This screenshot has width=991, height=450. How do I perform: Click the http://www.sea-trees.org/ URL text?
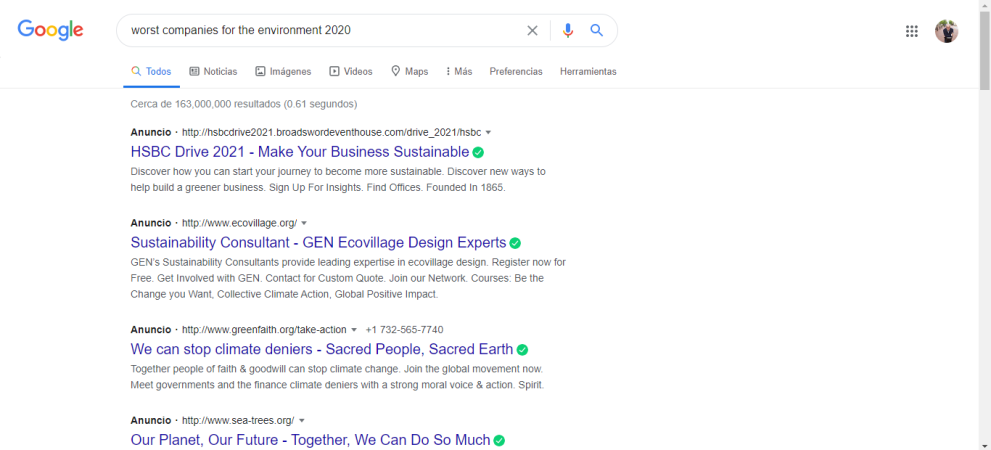pos(238,421)
